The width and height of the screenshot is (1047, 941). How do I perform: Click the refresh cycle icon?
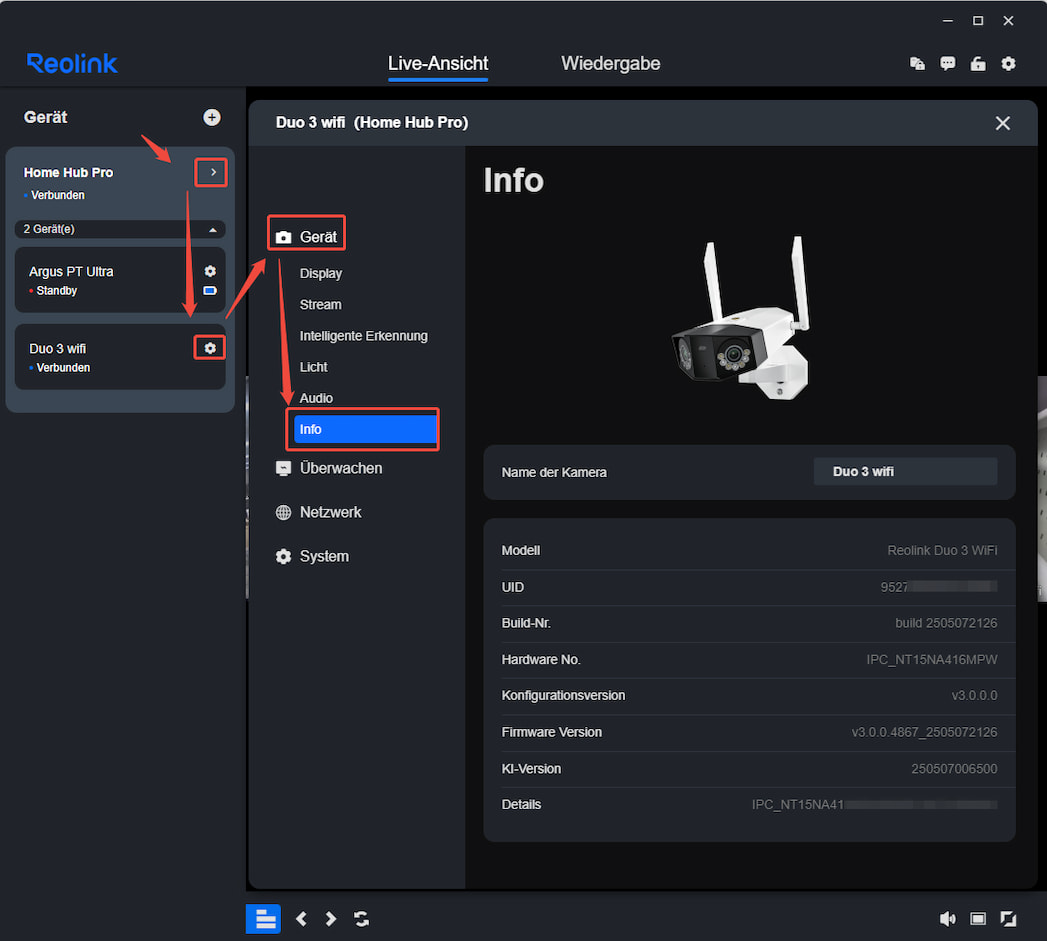(x=361, y=919)
